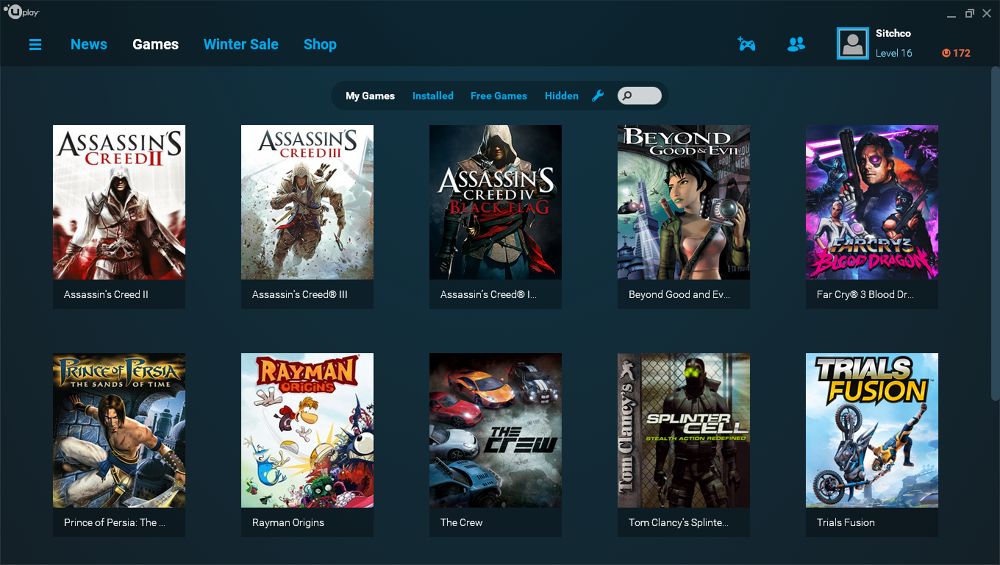This screenshot has width=1000, height=565.
Task: Open the friends list icon
Action: (x=796, y=44)
